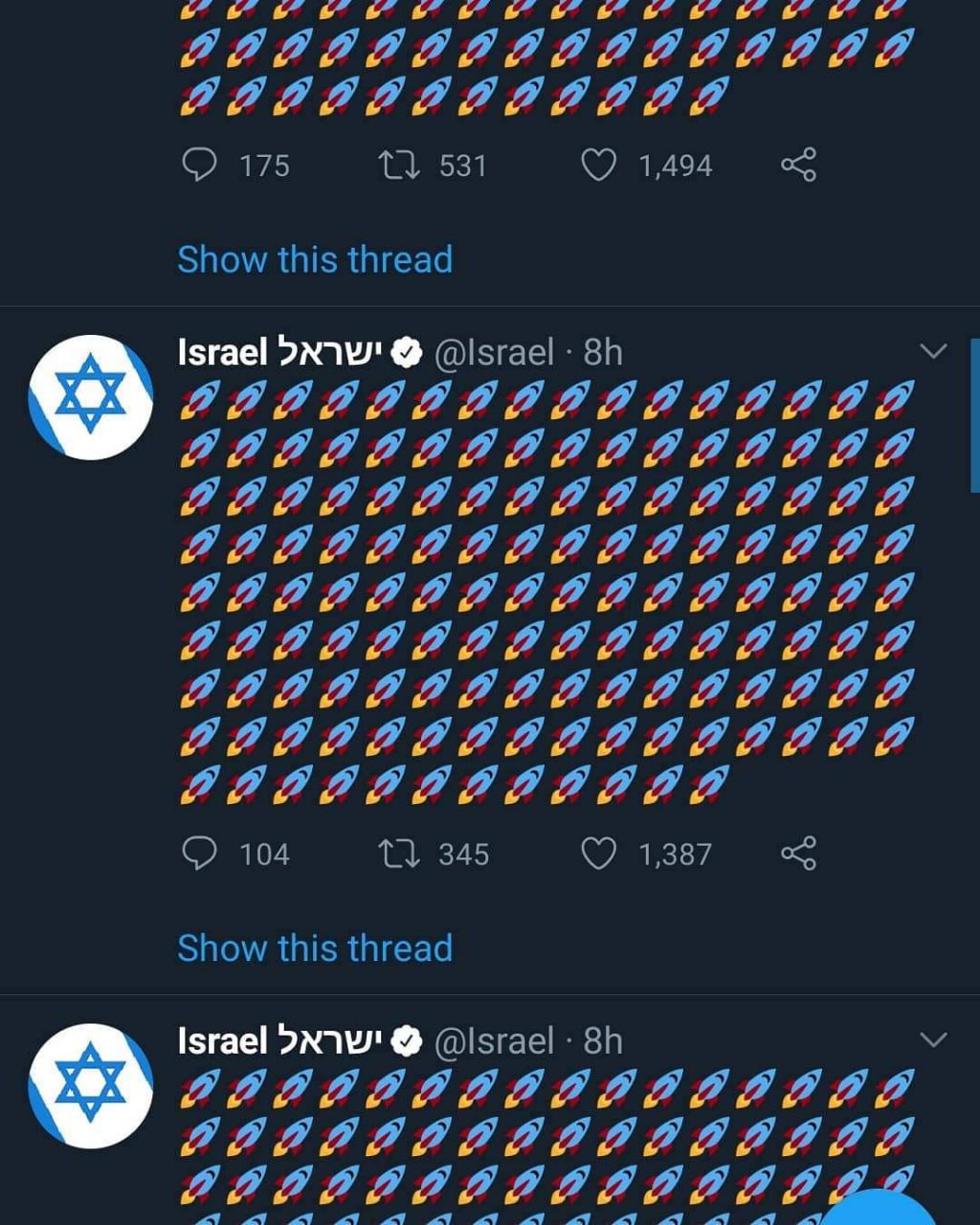Open the @Israel handle on bottom tweet

(x=494, y=1040)
